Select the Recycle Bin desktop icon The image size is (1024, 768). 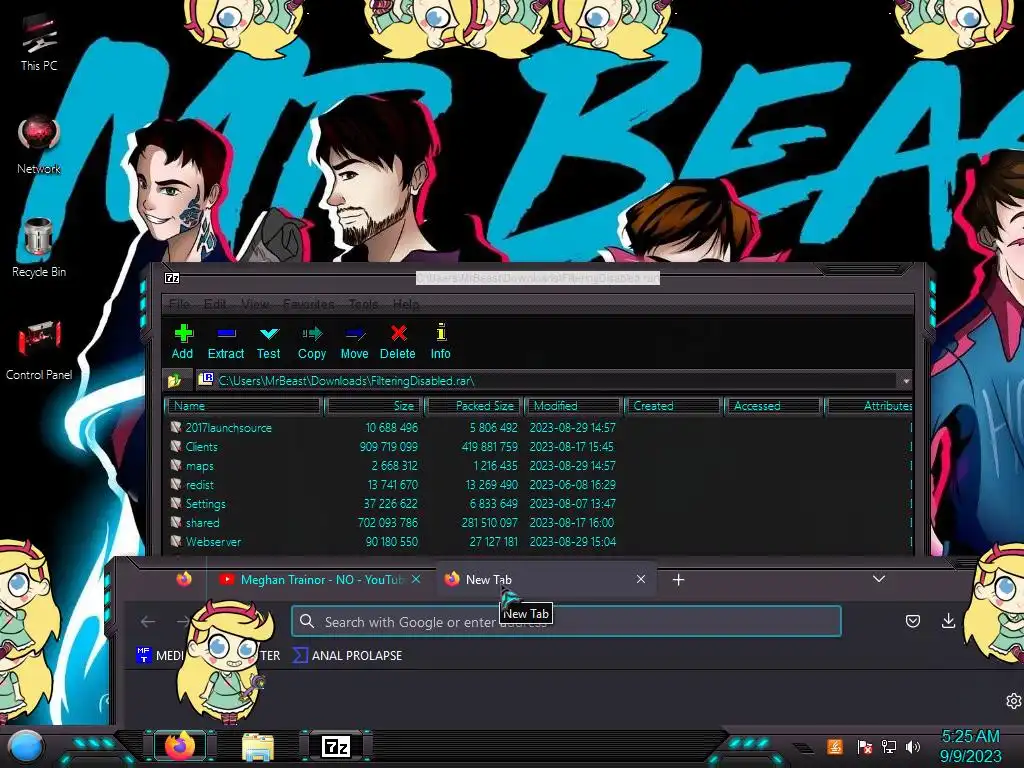tap(39, 248)
